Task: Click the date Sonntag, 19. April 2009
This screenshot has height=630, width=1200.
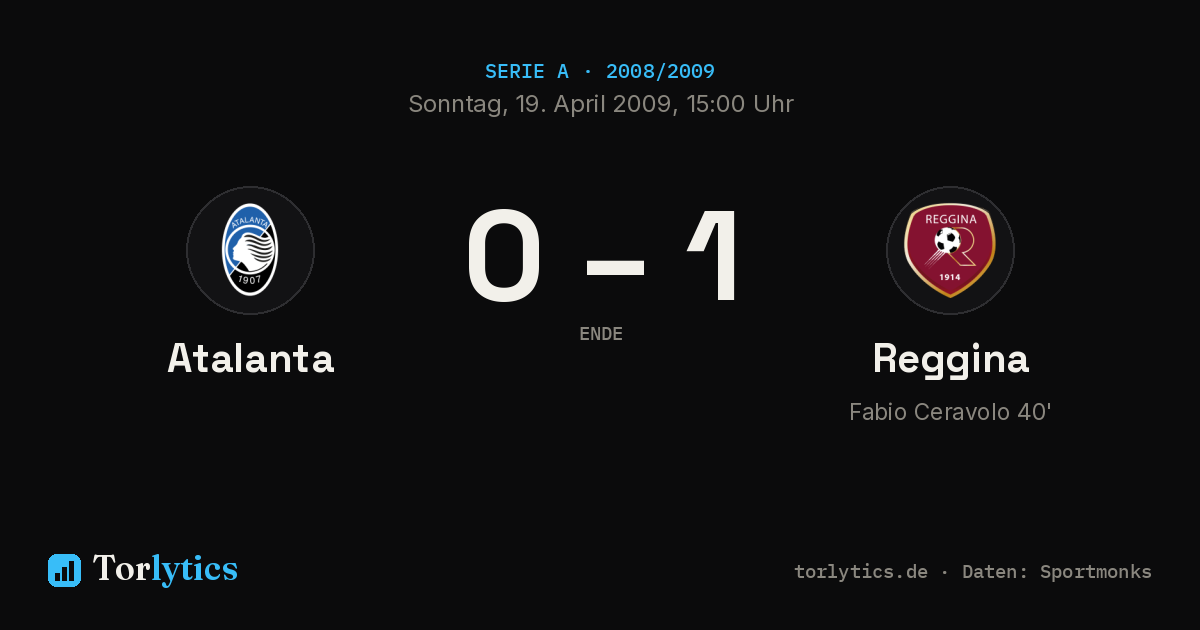Action: coord(539,104)
